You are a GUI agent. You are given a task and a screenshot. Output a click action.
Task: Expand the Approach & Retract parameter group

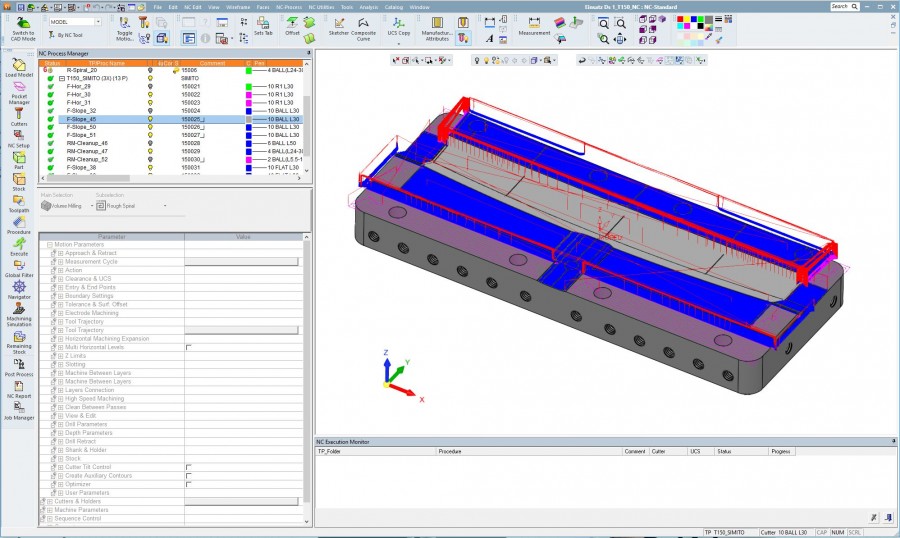(x=60, y=254)
